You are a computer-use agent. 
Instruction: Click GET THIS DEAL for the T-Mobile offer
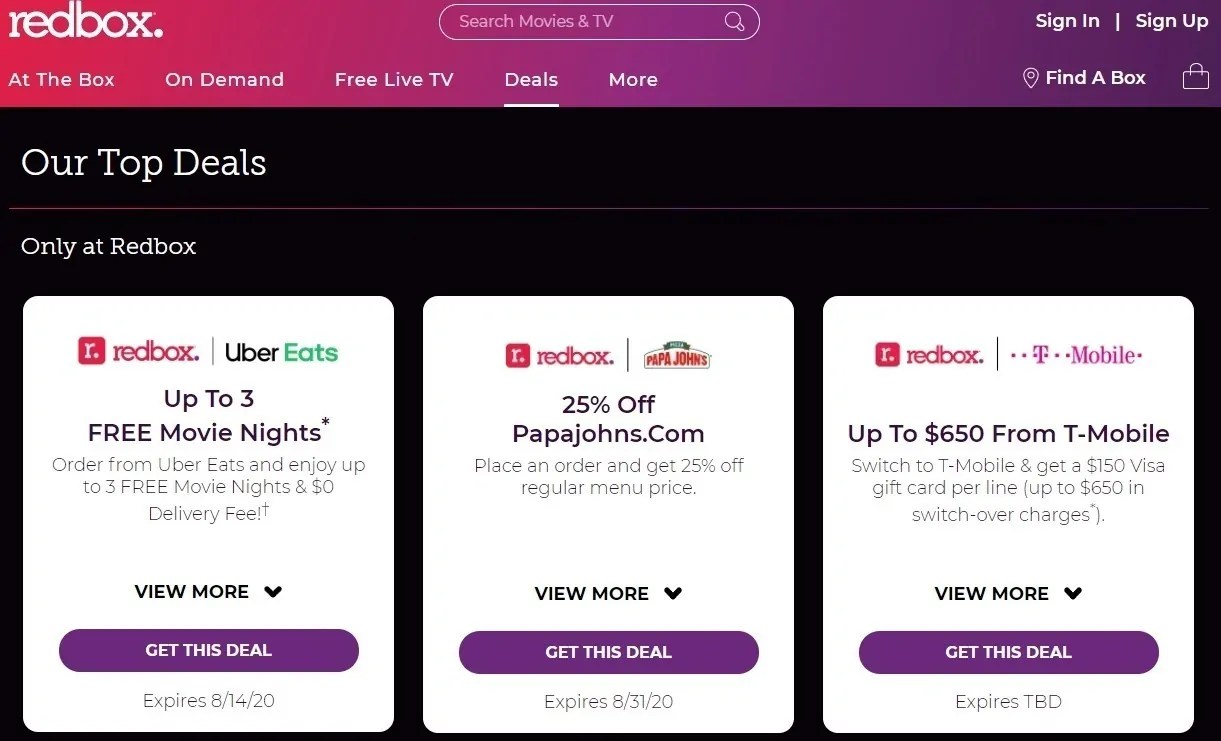click(1008, 652)
